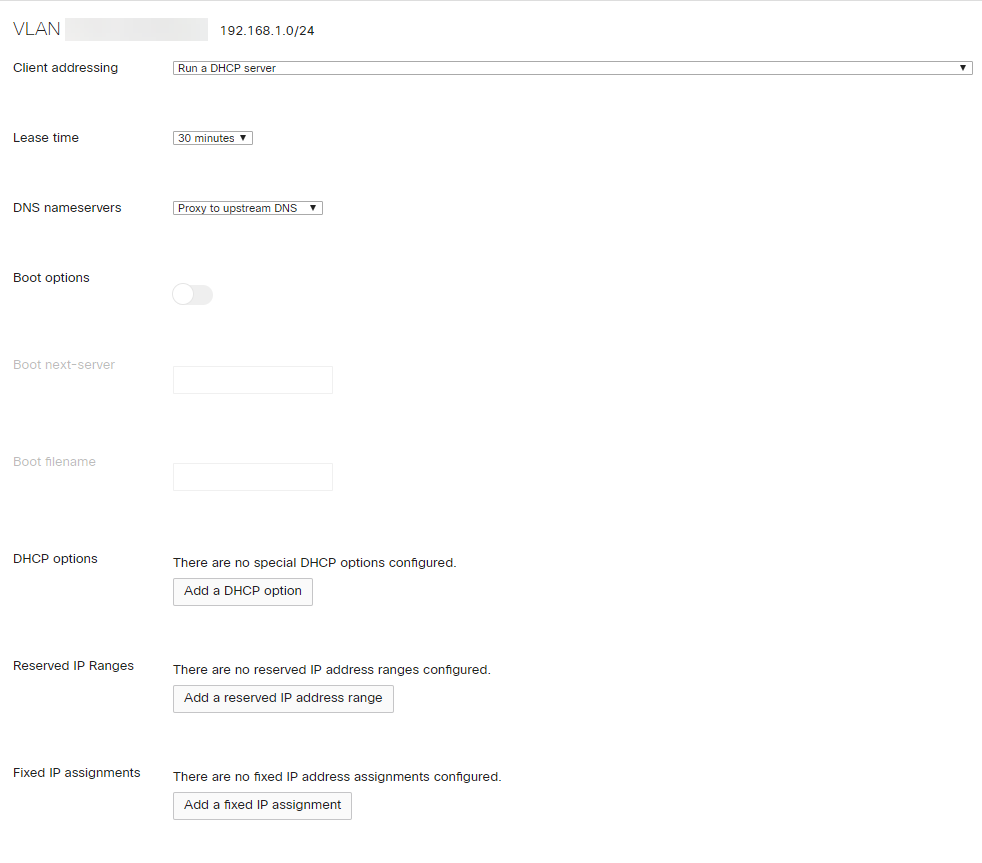This screenshot has width=982, height=863.
Task: Open the Client addressing dropdown
Action: click(570, 67)
